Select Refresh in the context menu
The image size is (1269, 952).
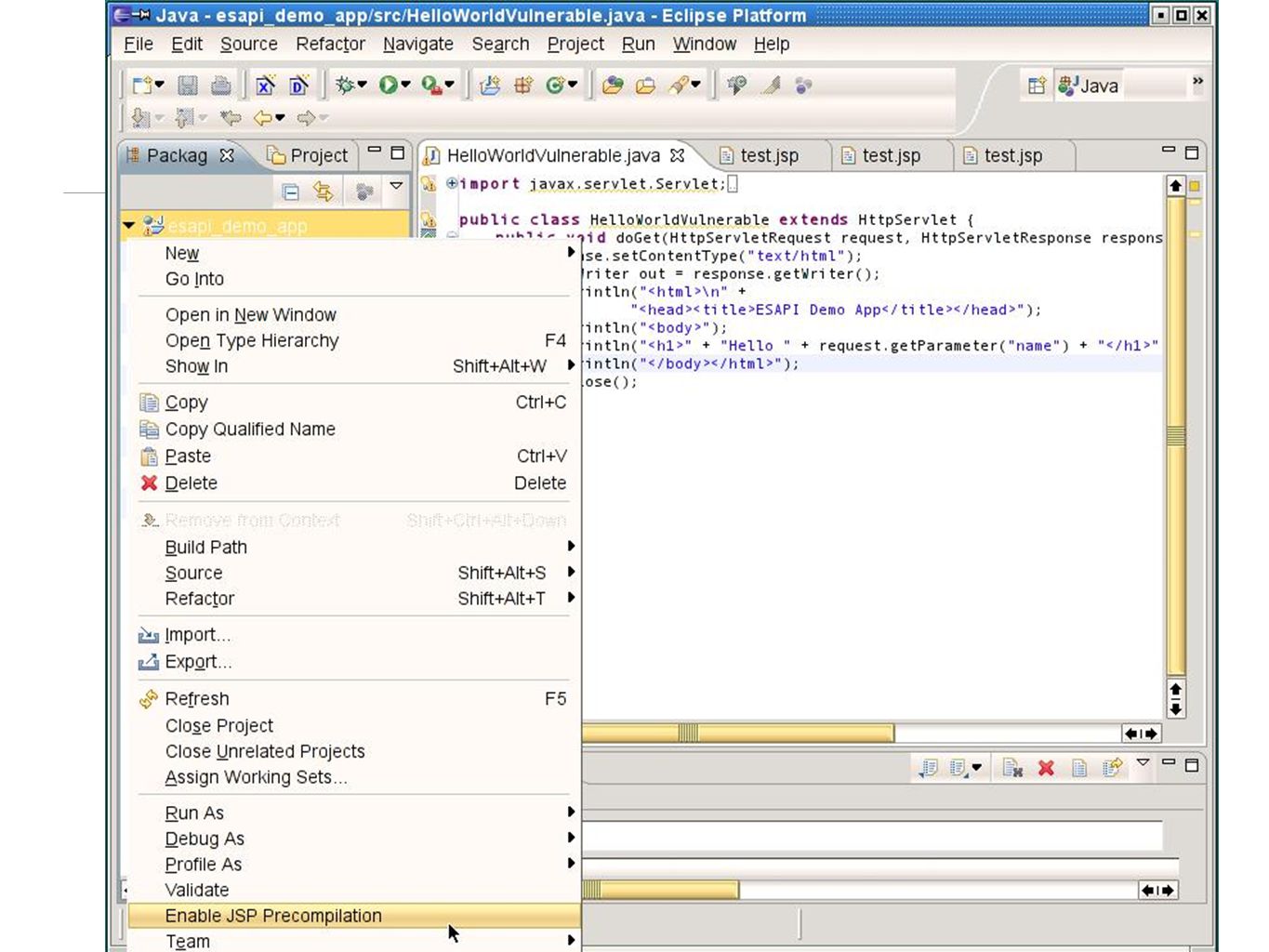[x=354, y=698]
